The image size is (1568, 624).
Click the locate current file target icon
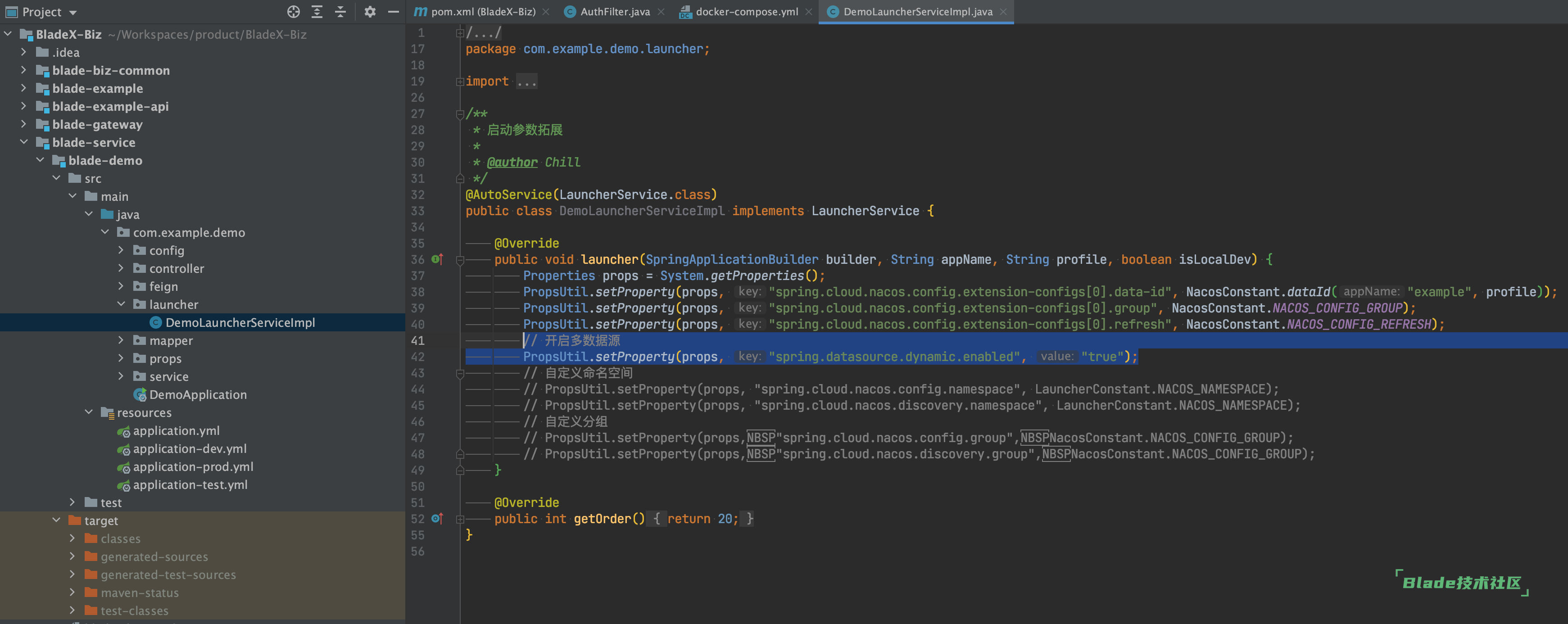[294, 12]
